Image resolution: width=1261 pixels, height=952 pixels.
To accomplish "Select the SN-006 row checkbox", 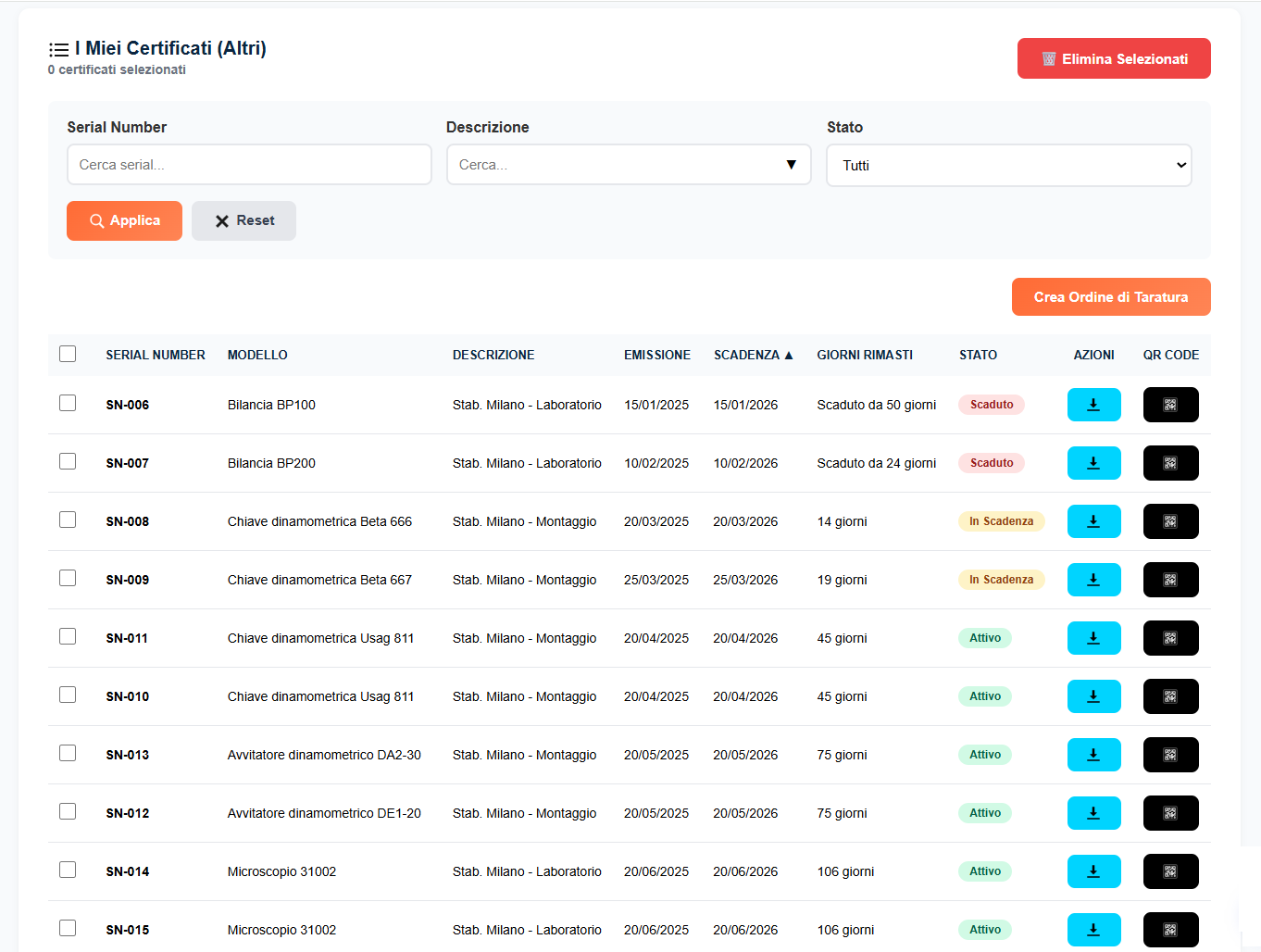I will tap(68, 403).
